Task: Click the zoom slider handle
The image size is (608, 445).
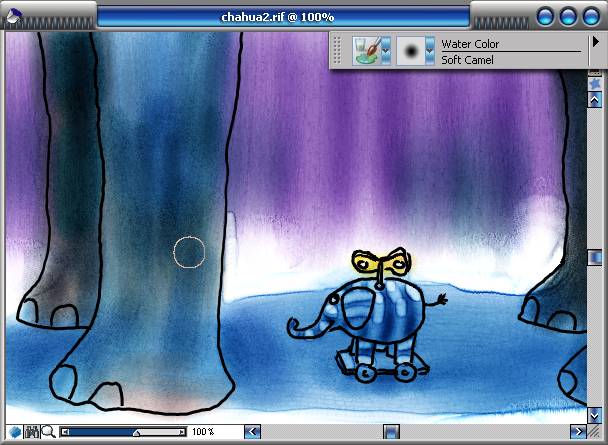Action: click(x=136, y=432)
